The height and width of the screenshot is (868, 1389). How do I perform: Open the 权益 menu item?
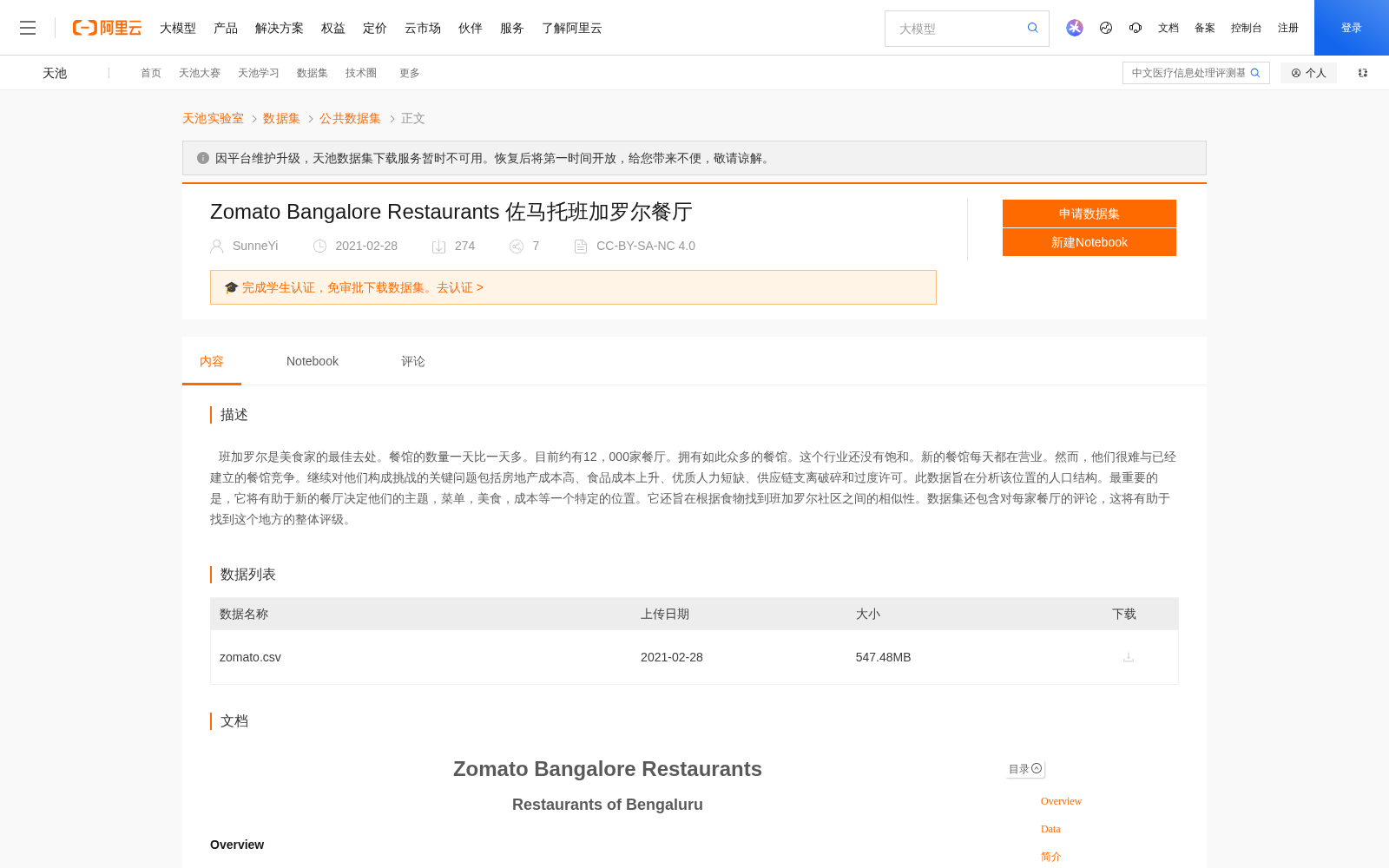pos(333,28)
